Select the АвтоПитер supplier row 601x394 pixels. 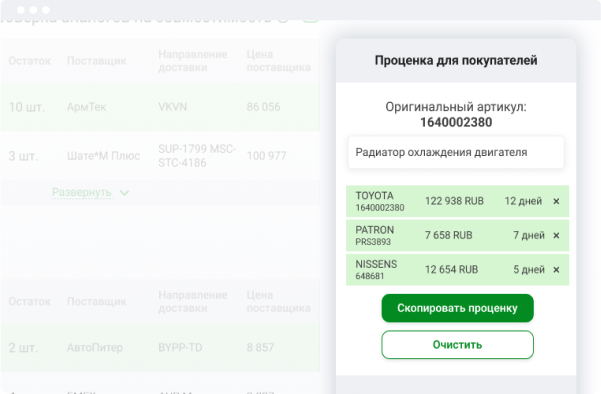click(x=160, y=348)
